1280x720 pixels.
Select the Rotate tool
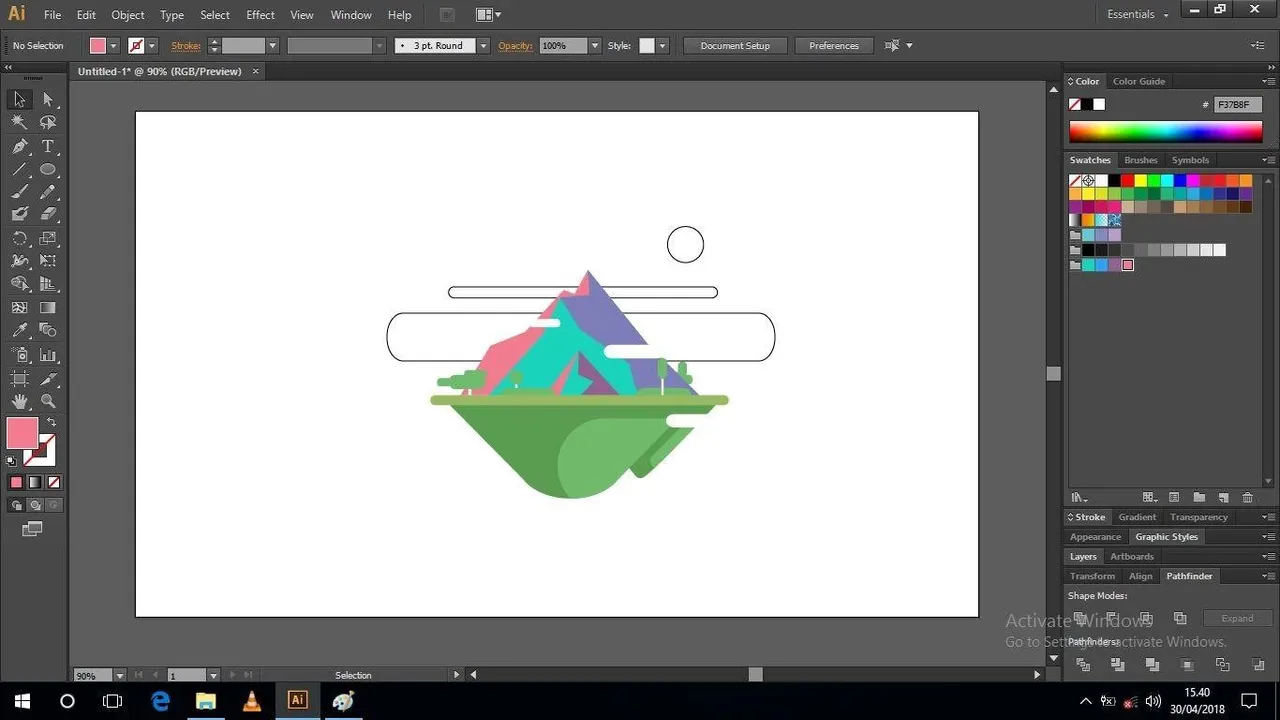click(19, 239)
